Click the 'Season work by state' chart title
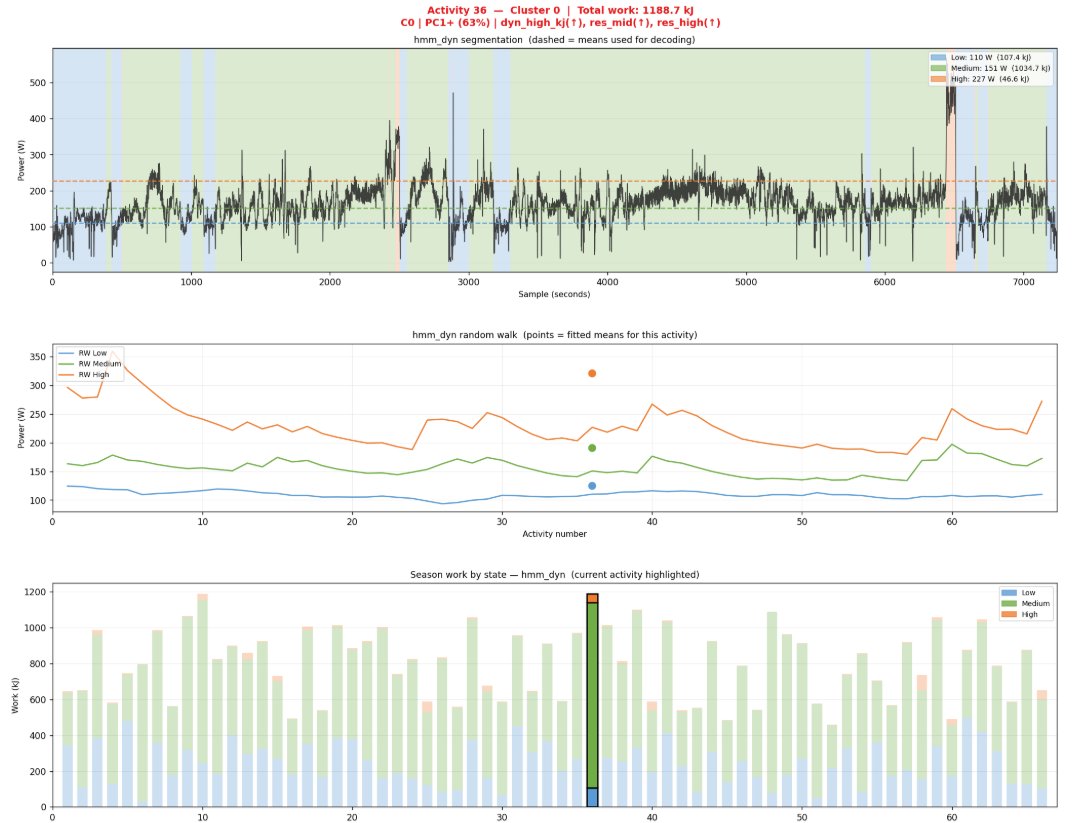The width and height of the screenshot is (1076, 823). coord(554,575)
